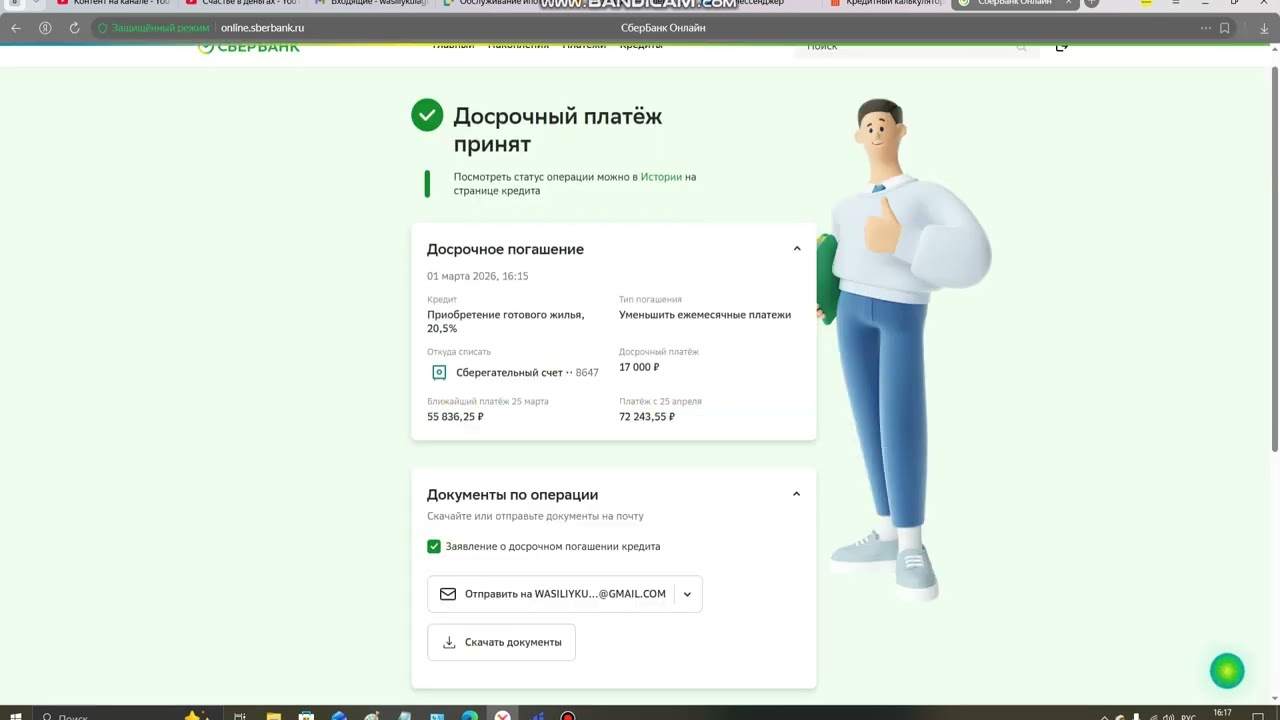Click the Сберегательный счет safe icon

tap(438, 372)
